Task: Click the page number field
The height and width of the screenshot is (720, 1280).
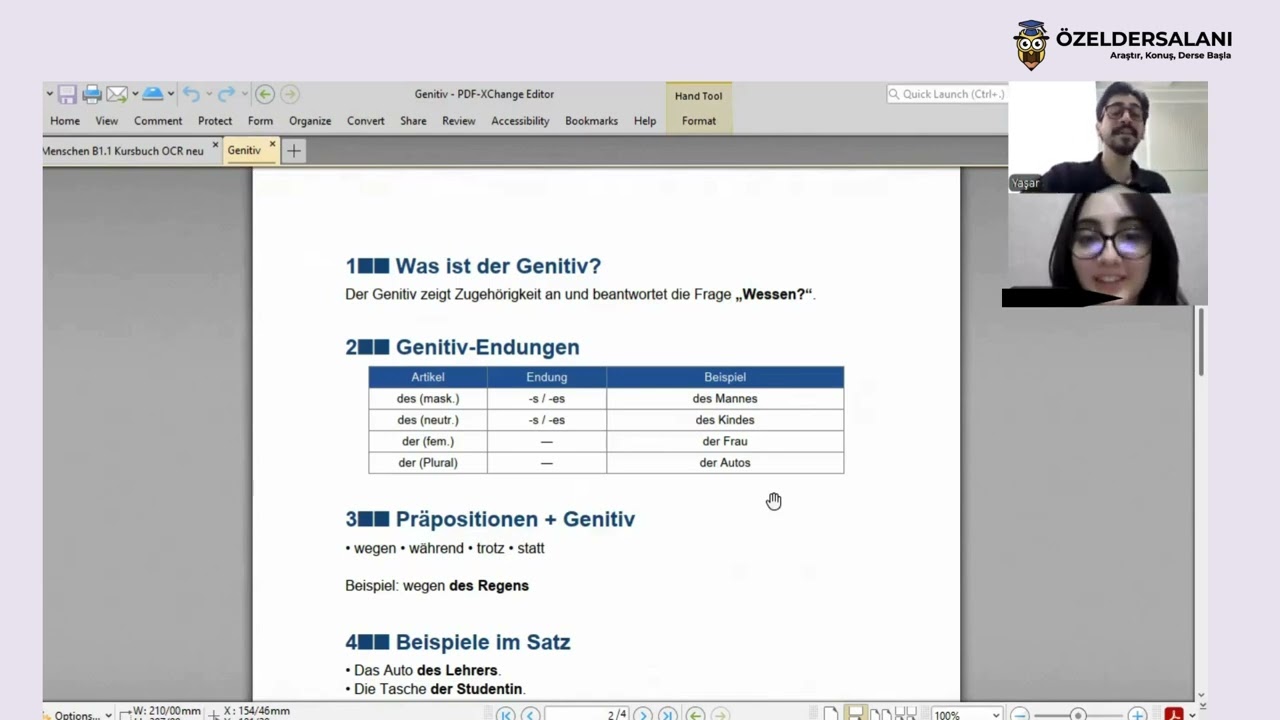Action: [x=586, y=714]
